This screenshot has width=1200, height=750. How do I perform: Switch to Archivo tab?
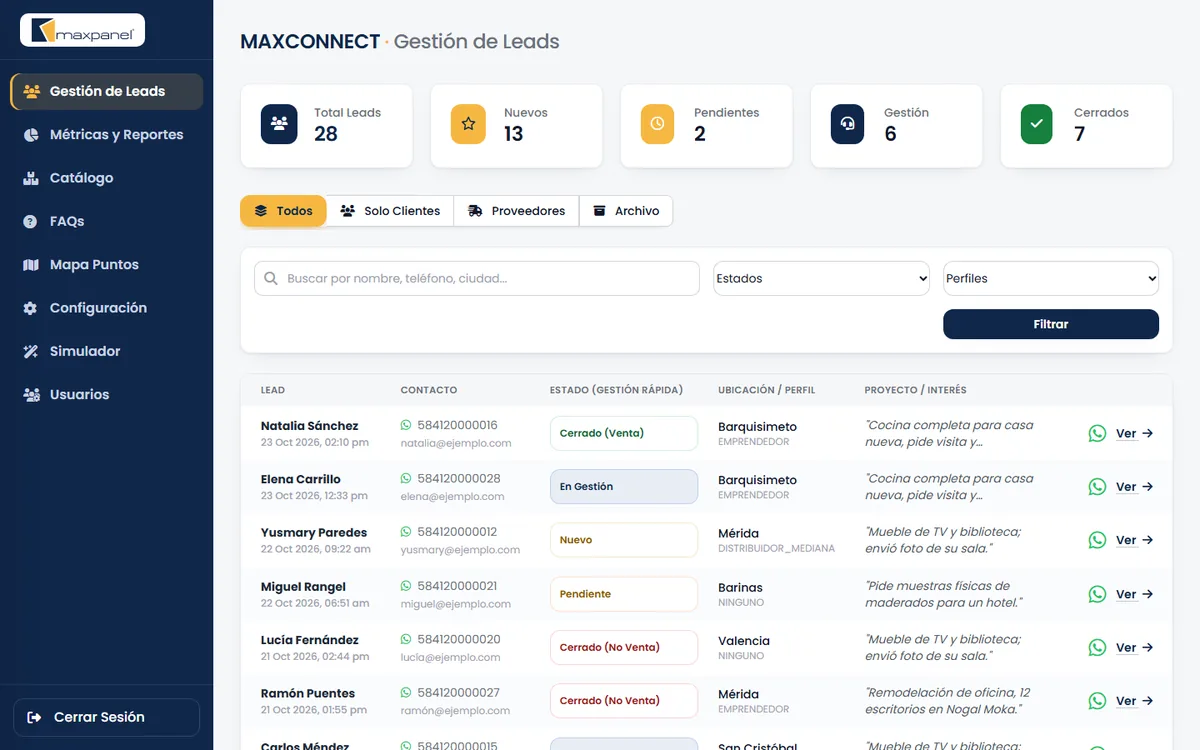[x=626, y=211]
